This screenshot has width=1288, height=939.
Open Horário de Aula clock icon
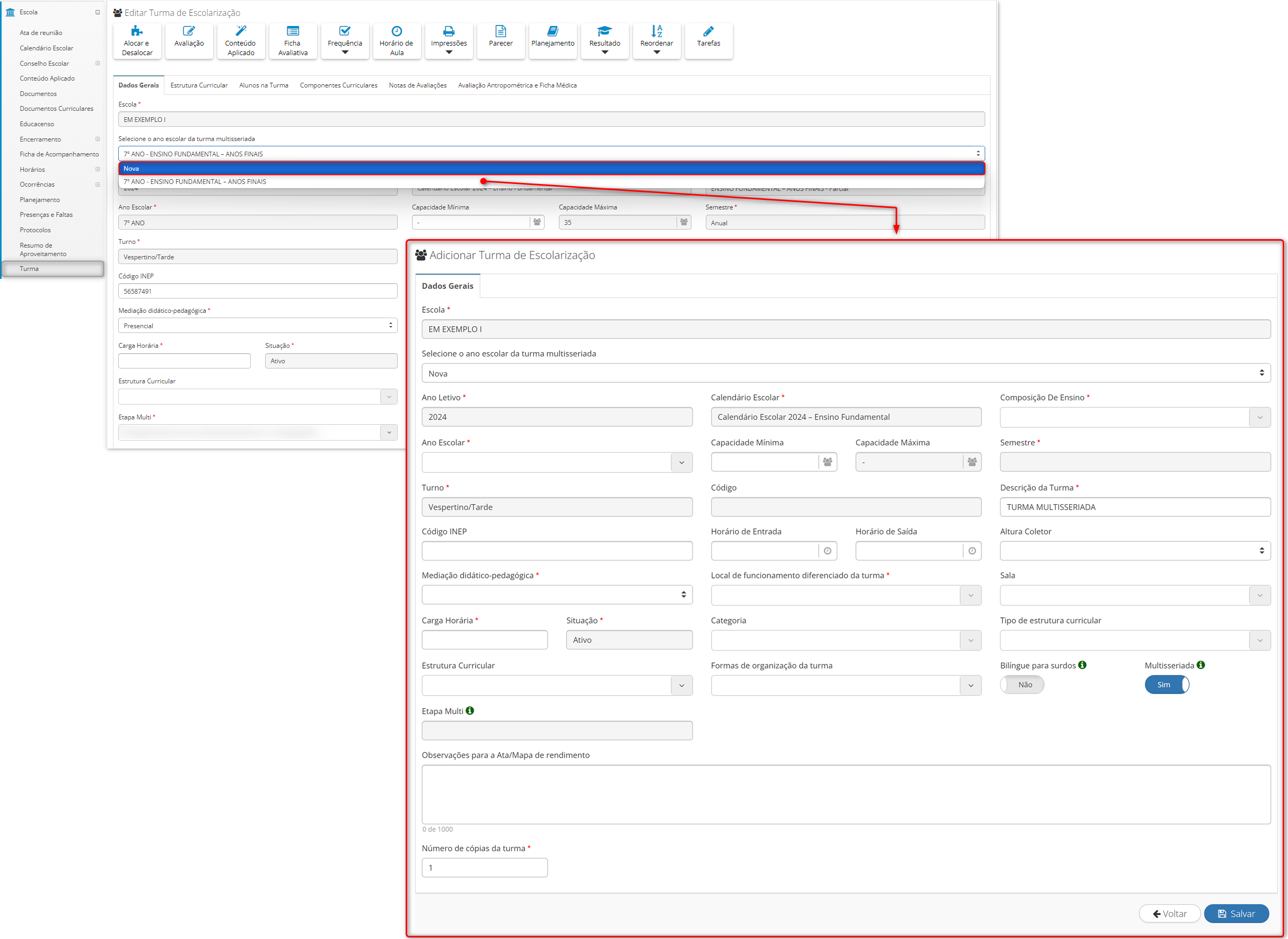pos(397,40)
